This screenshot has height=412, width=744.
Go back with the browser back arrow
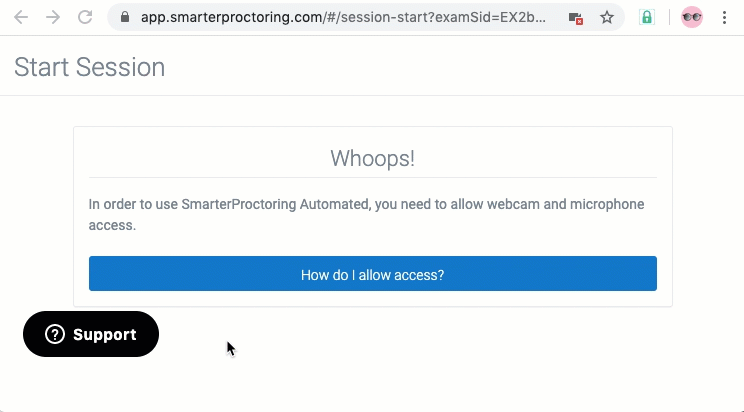tap(21, 18)
